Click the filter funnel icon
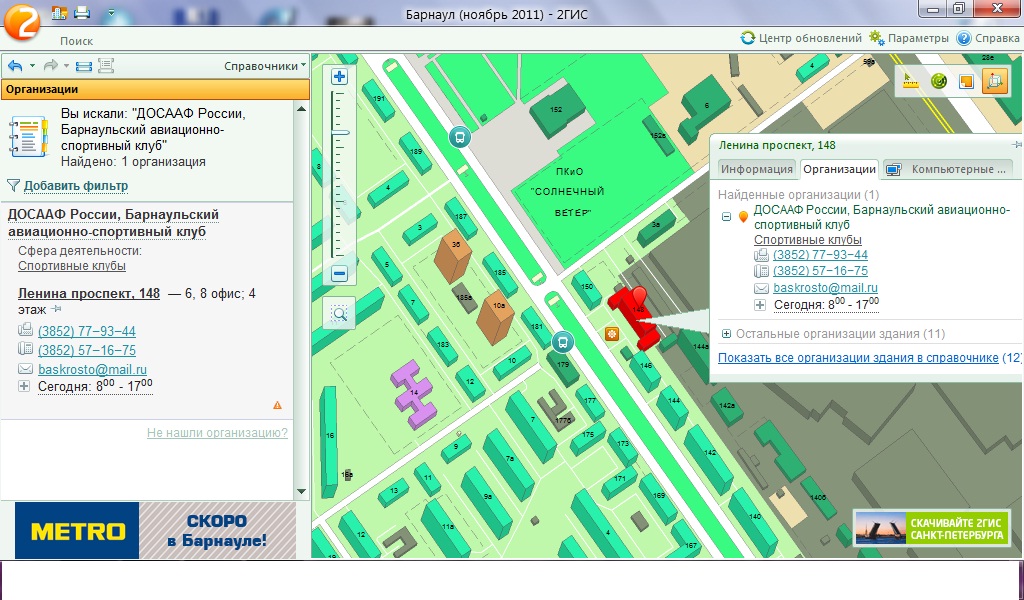Viewport: 1024px width, 600px height. [13, 186]
